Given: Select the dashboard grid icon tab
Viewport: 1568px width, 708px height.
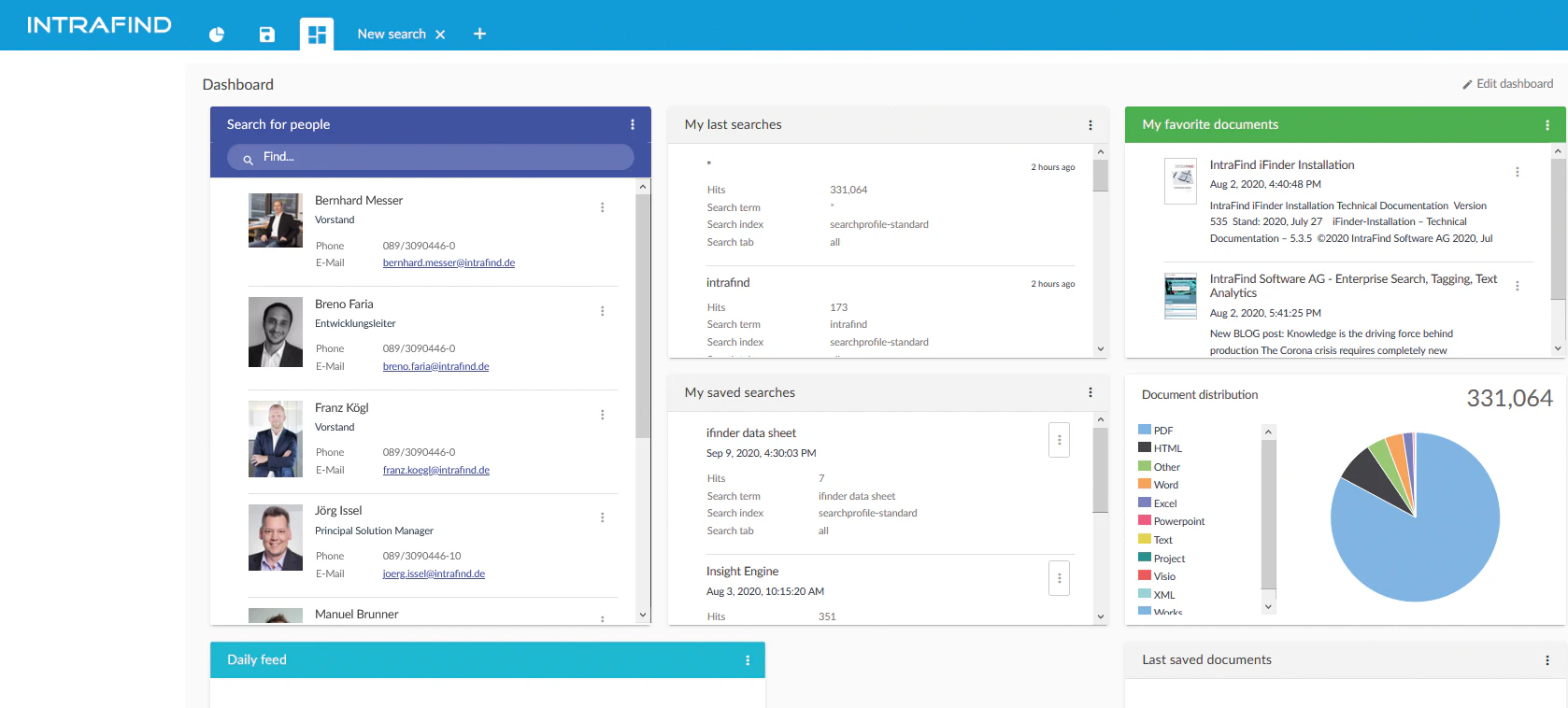Looking at the screenshot, I should click(317, 35).
